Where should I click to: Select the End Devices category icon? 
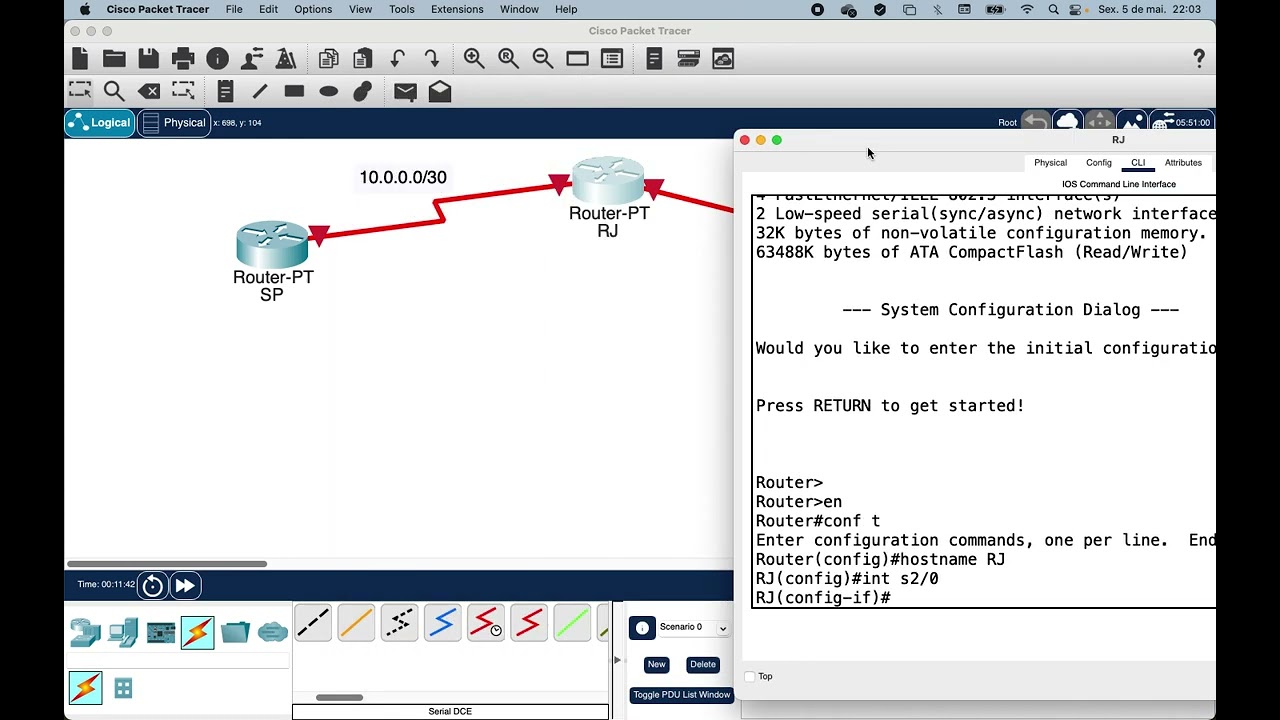123,632
